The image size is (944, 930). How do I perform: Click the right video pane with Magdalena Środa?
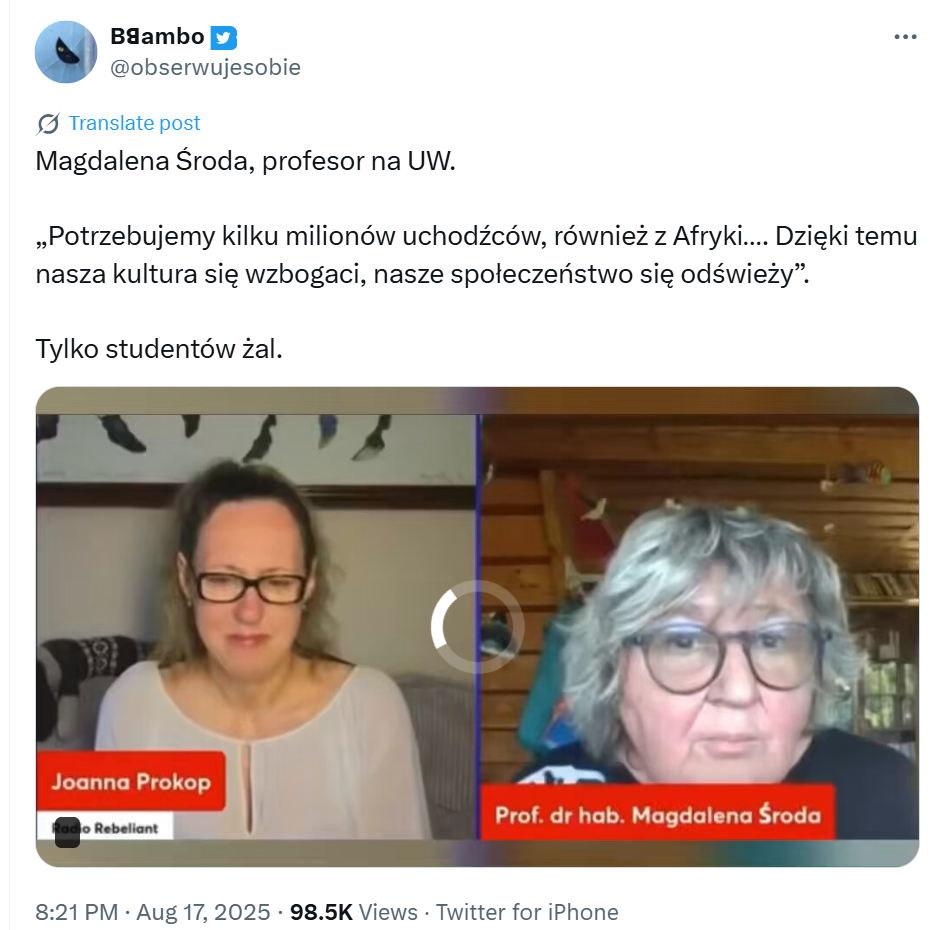[x=700, y=627]
